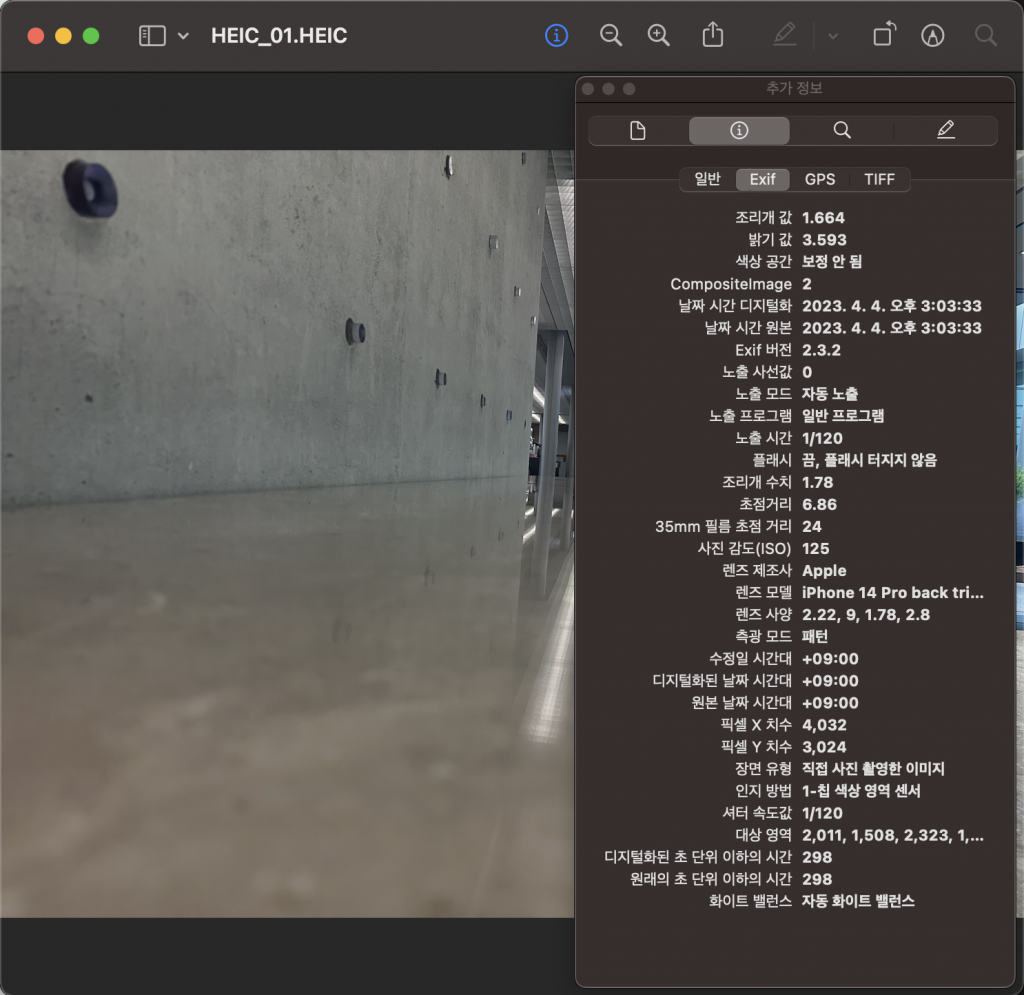
Task: Close the 추가 정보 inspector window
Action: pyautogui.click(x=588, y=89)
